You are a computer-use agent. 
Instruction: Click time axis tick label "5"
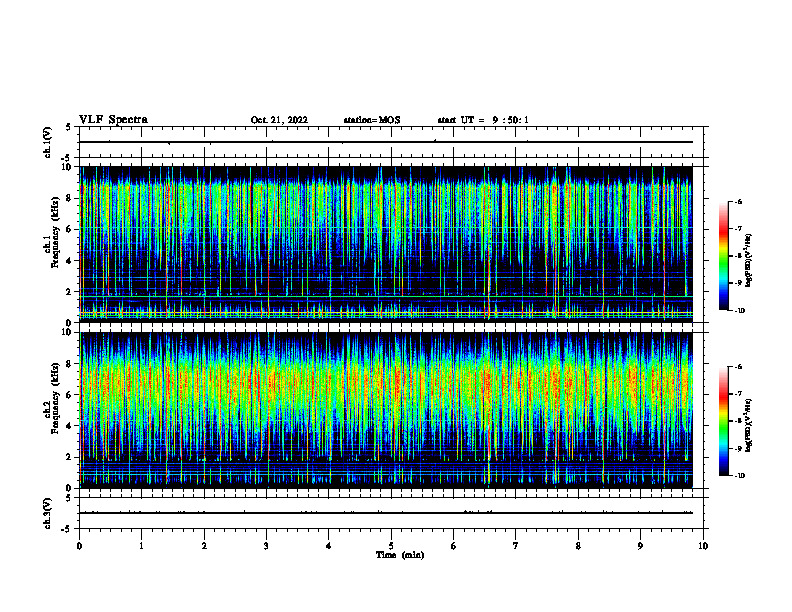(x=391, y=546)
